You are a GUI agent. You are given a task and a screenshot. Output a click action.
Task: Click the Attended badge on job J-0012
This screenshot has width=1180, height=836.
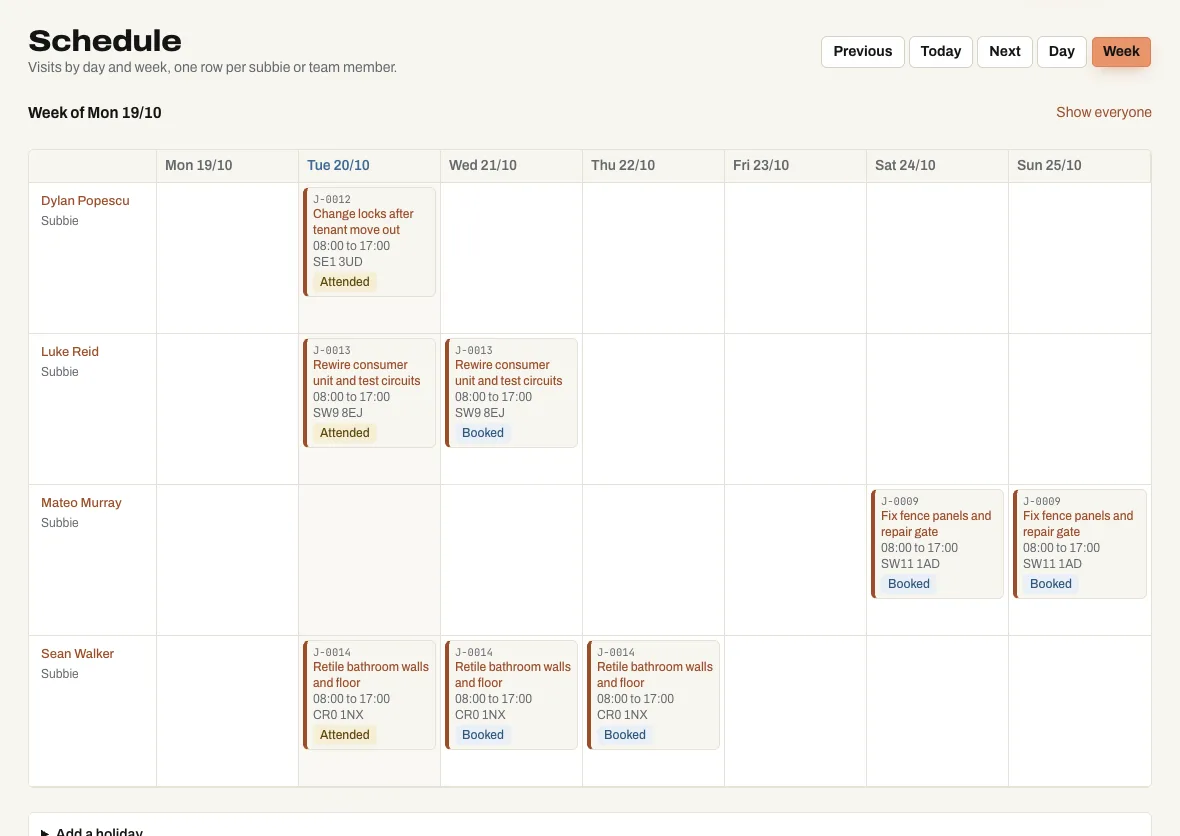[x=345, y=282]
